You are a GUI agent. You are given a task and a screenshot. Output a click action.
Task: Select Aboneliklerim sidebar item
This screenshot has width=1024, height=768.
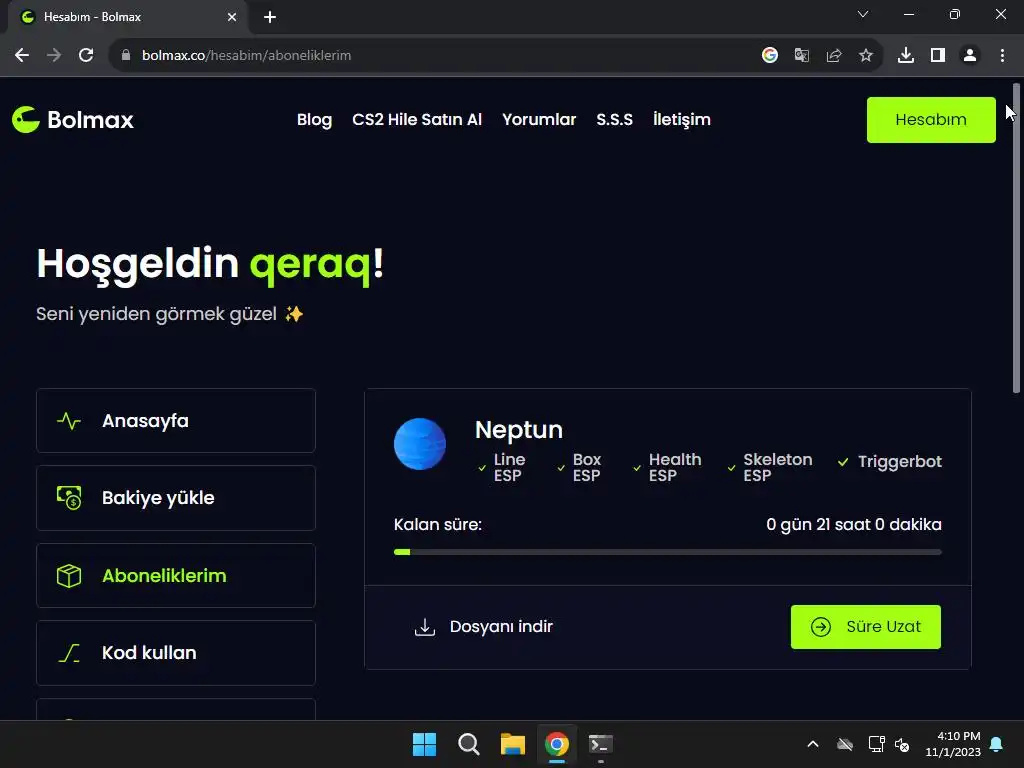coord(176,575)
